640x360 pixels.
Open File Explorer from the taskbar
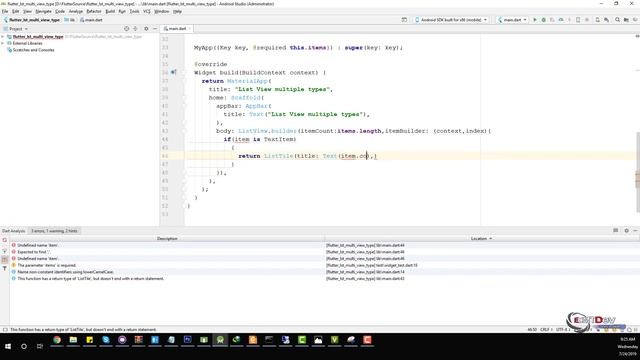click(73, 340)
